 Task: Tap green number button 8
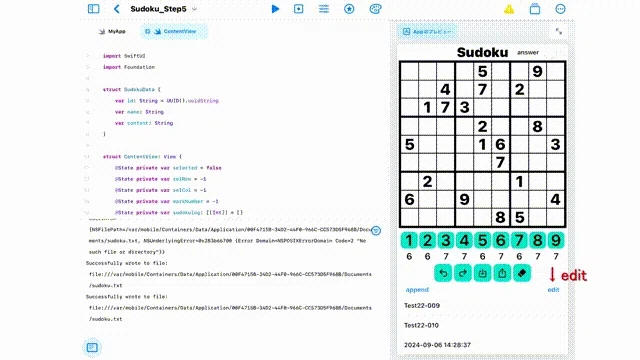pyautogui.click(x=538, y=240)
